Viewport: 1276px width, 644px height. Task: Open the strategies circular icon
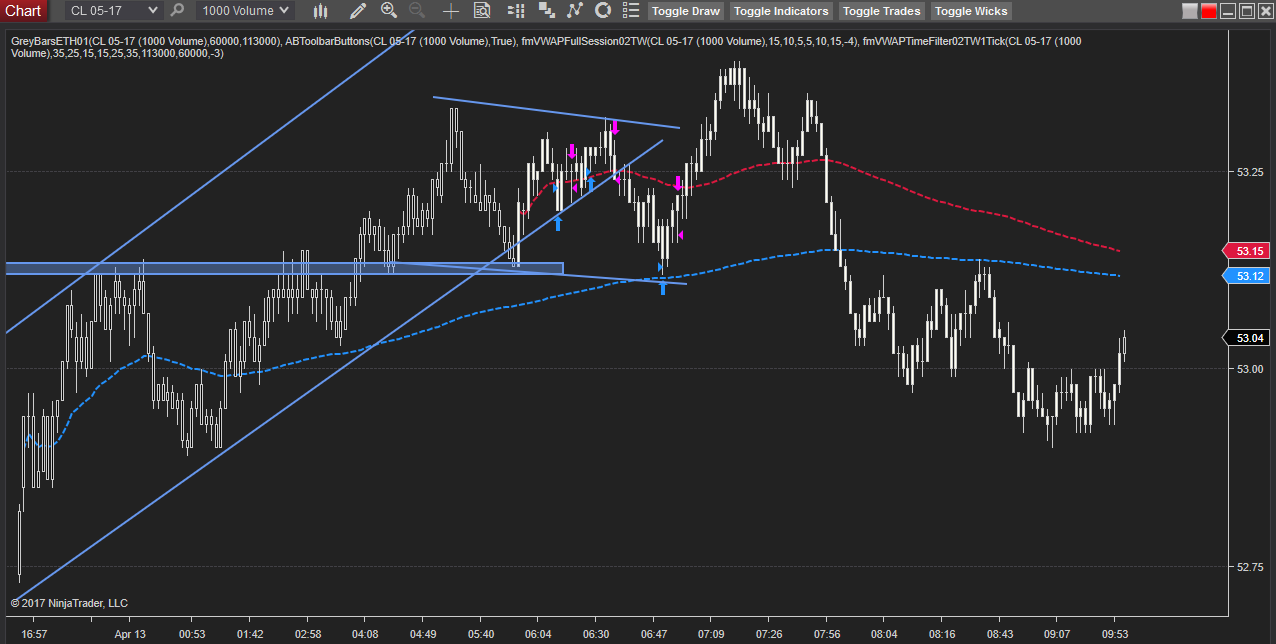[602, 11]
